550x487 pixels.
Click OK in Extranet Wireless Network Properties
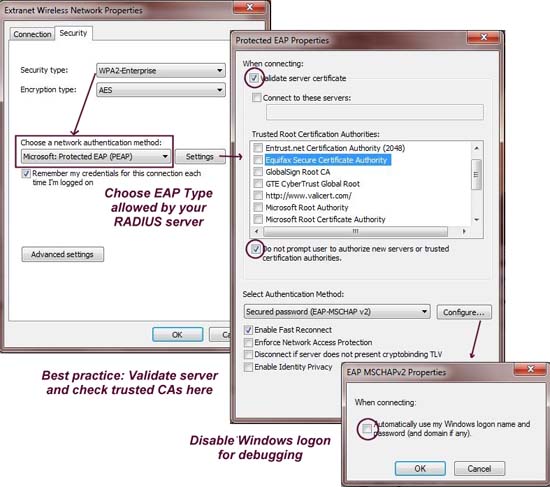pyautogui.click(x=177, y=334)
